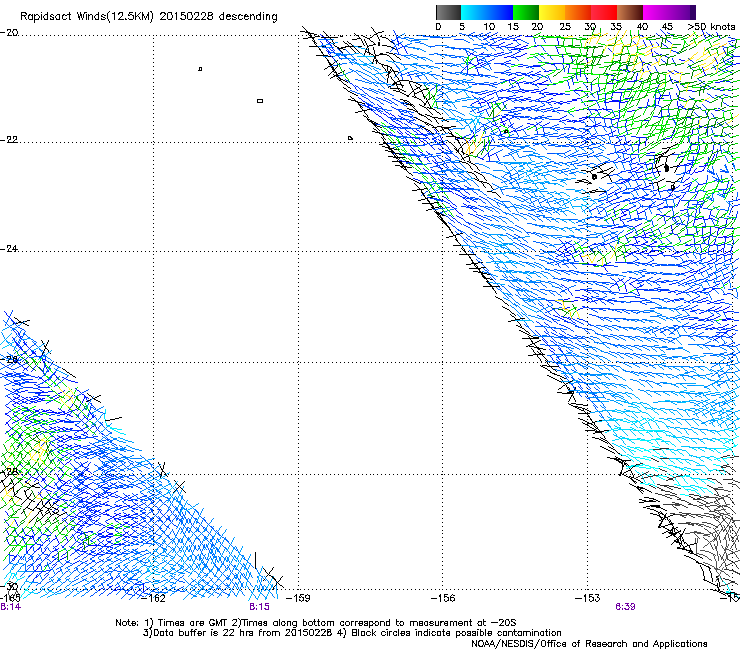Click the red 30-35 knots color bar segment
740x650 pixels.
pos(604,12)
